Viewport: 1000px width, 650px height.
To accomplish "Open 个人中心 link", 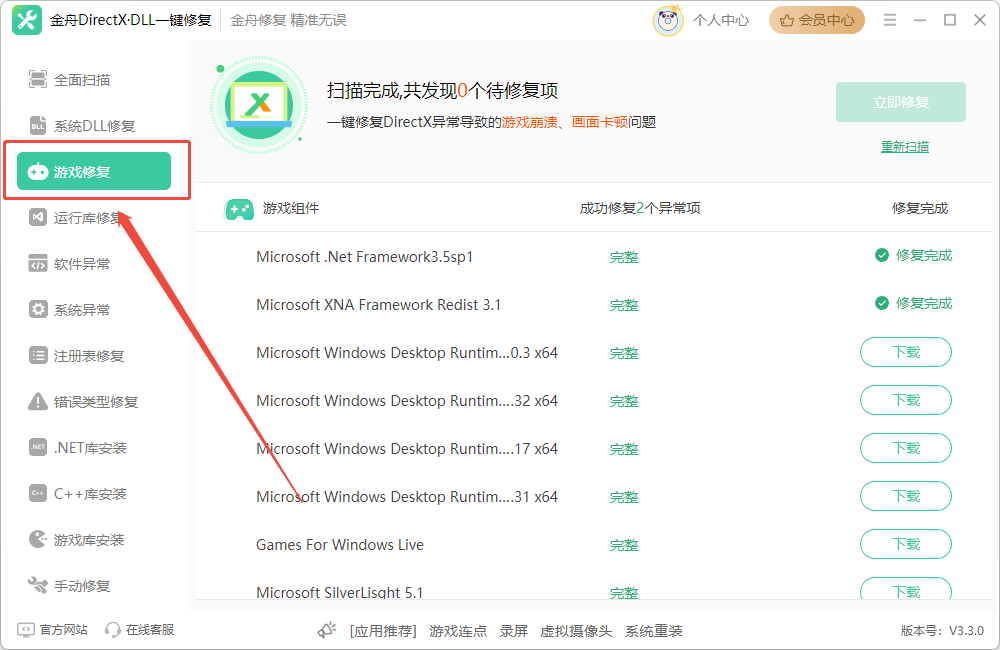I will (x=721, y=20).
